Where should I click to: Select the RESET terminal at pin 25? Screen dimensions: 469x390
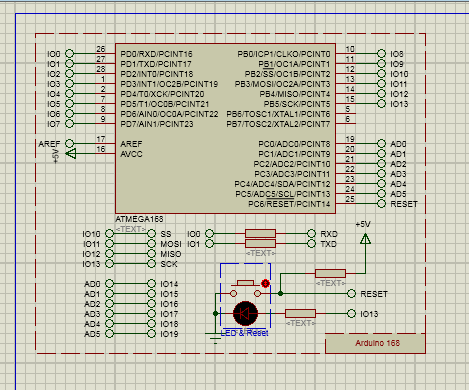pyautogui.click(x=381, y=204)
